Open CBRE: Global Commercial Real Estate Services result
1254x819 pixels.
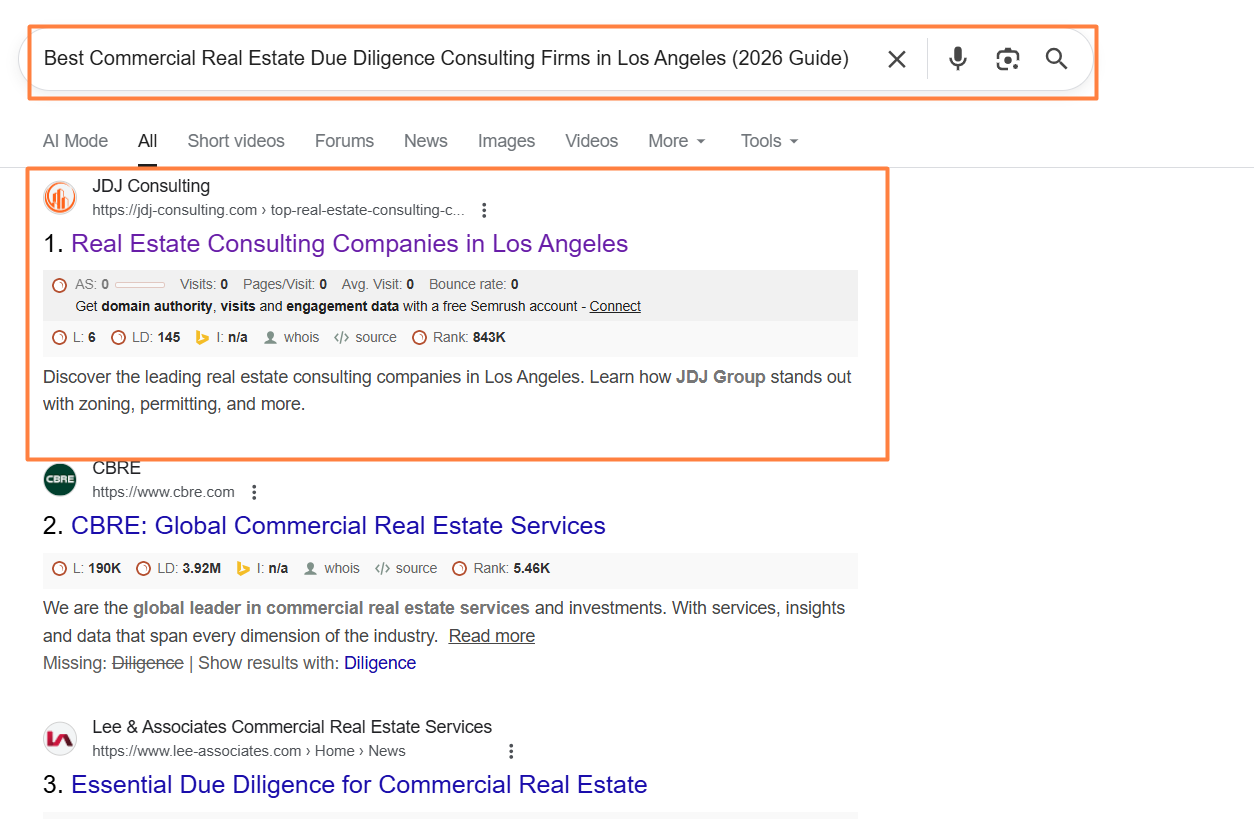coord(338,526)
